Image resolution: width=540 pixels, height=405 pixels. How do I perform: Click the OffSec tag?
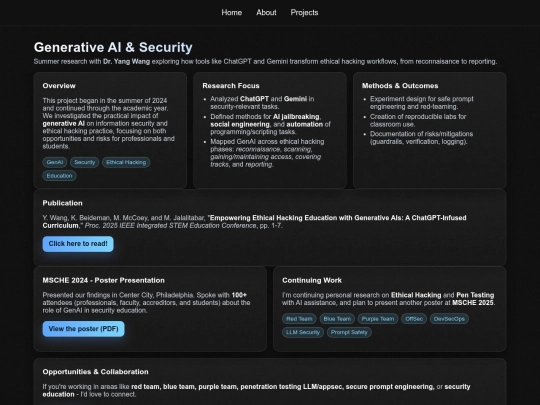414,319
